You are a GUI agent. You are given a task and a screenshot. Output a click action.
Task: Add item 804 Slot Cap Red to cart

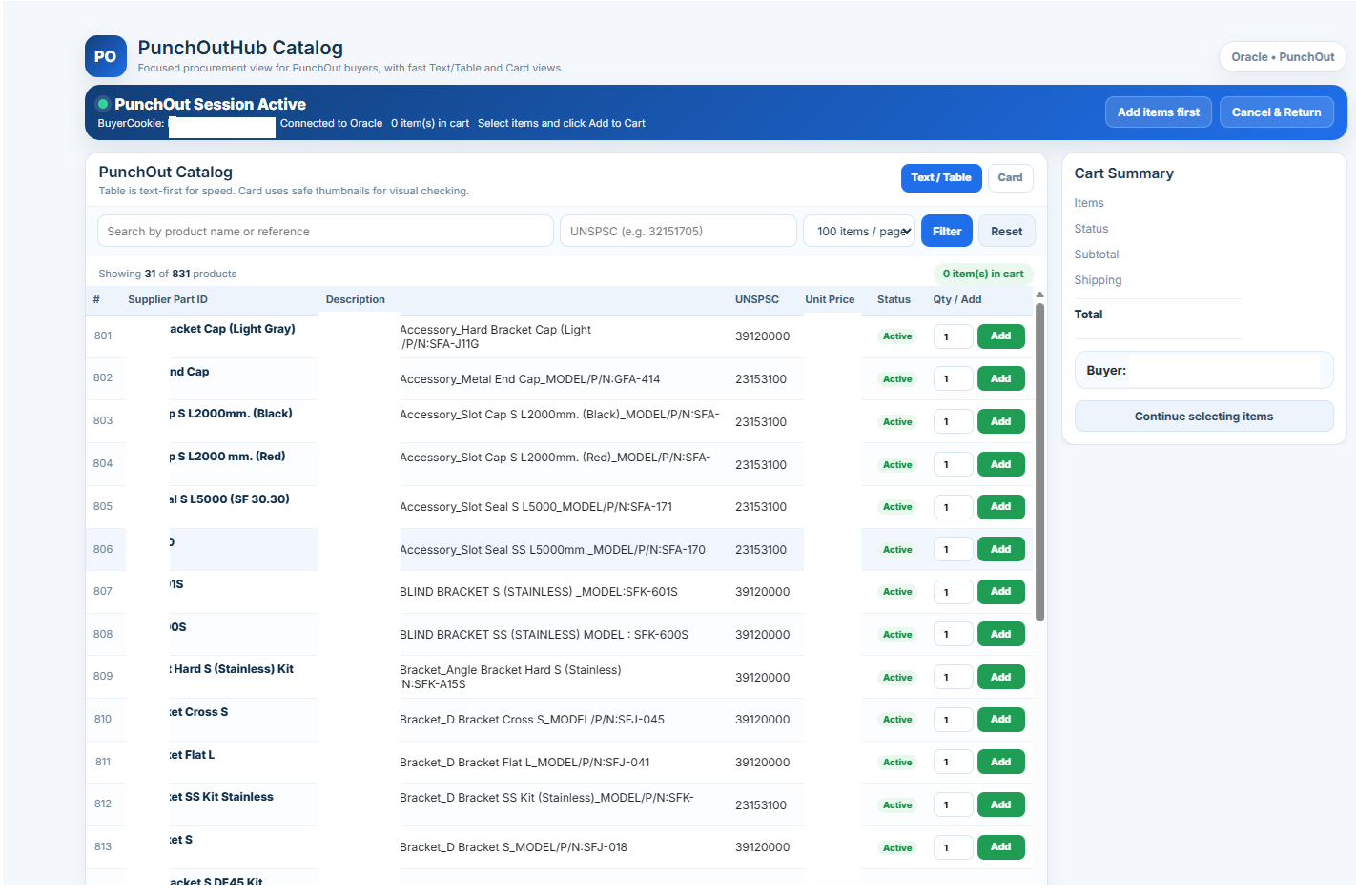(x=1000, y=464)
